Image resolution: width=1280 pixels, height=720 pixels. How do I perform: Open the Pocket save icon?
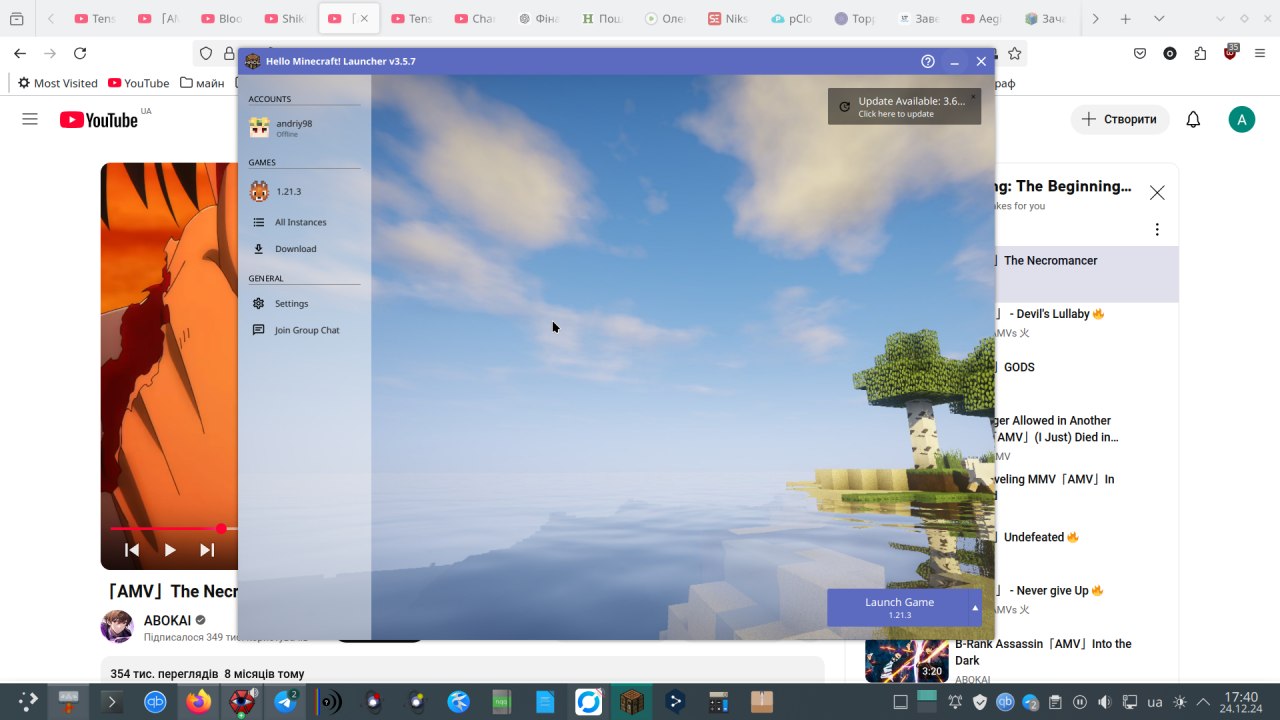1140,53
